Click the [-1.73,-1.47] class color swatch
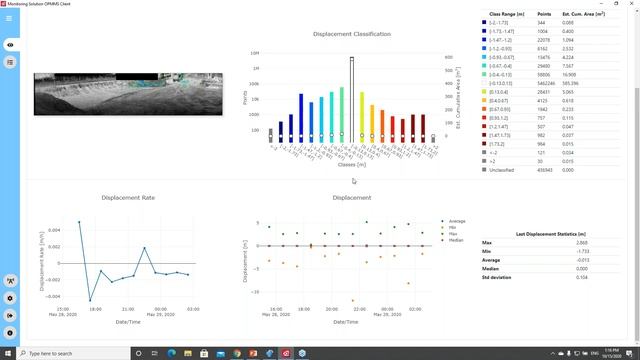This screenshot has height=360, width=640. pos(484,31)
